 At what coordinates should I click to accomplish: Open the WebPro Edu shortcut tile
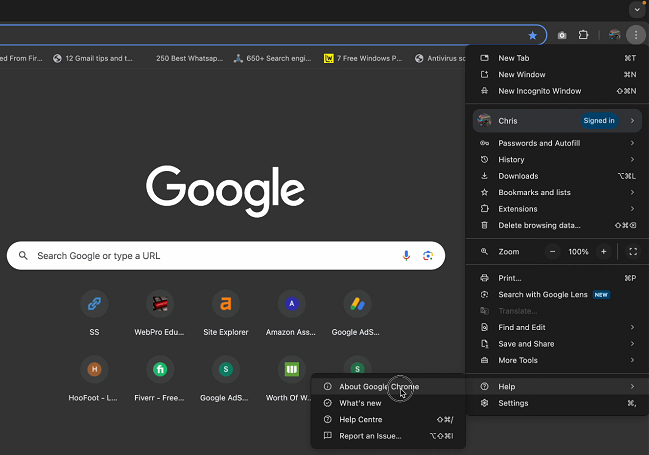tap(160, 313)
